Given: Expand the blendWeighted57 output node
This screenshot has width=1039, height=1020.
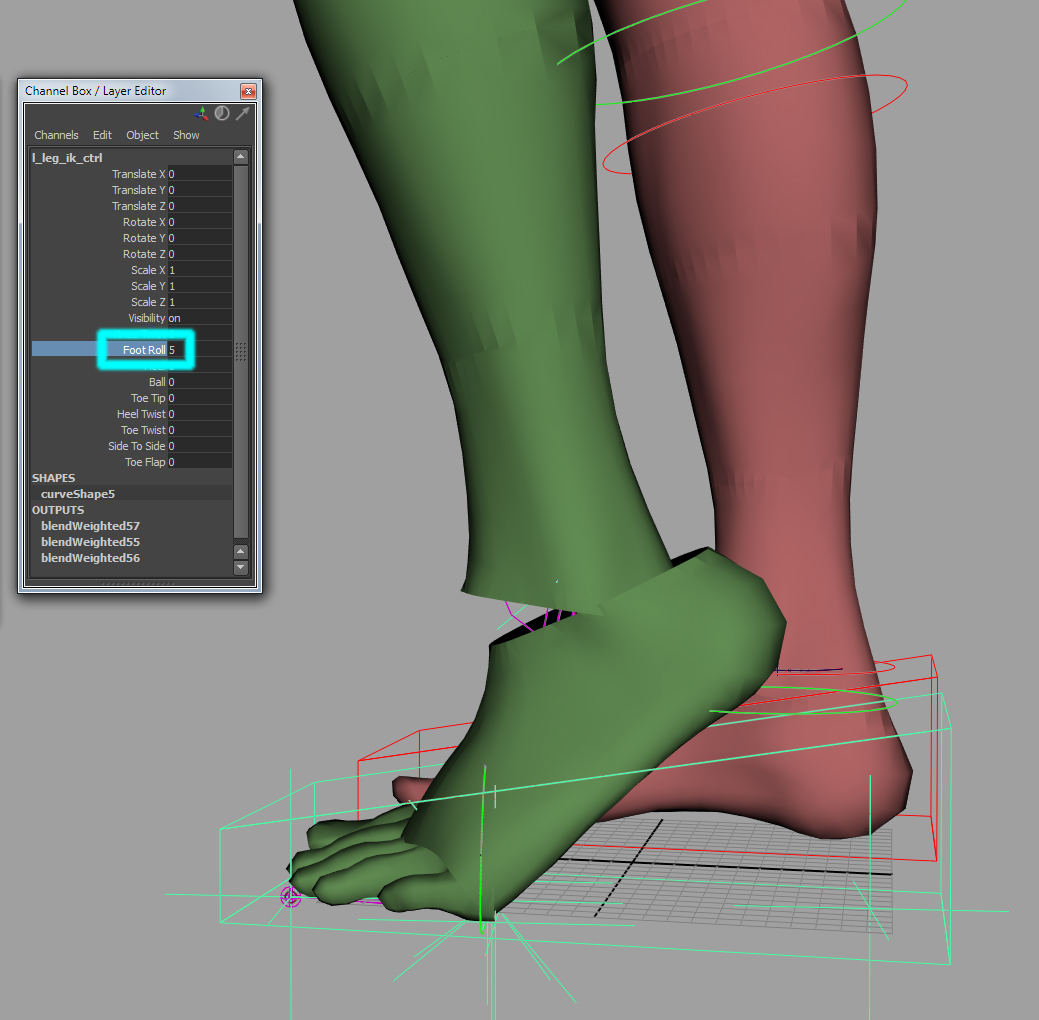Looking at the screenshot, I should [x=90, y=526].
